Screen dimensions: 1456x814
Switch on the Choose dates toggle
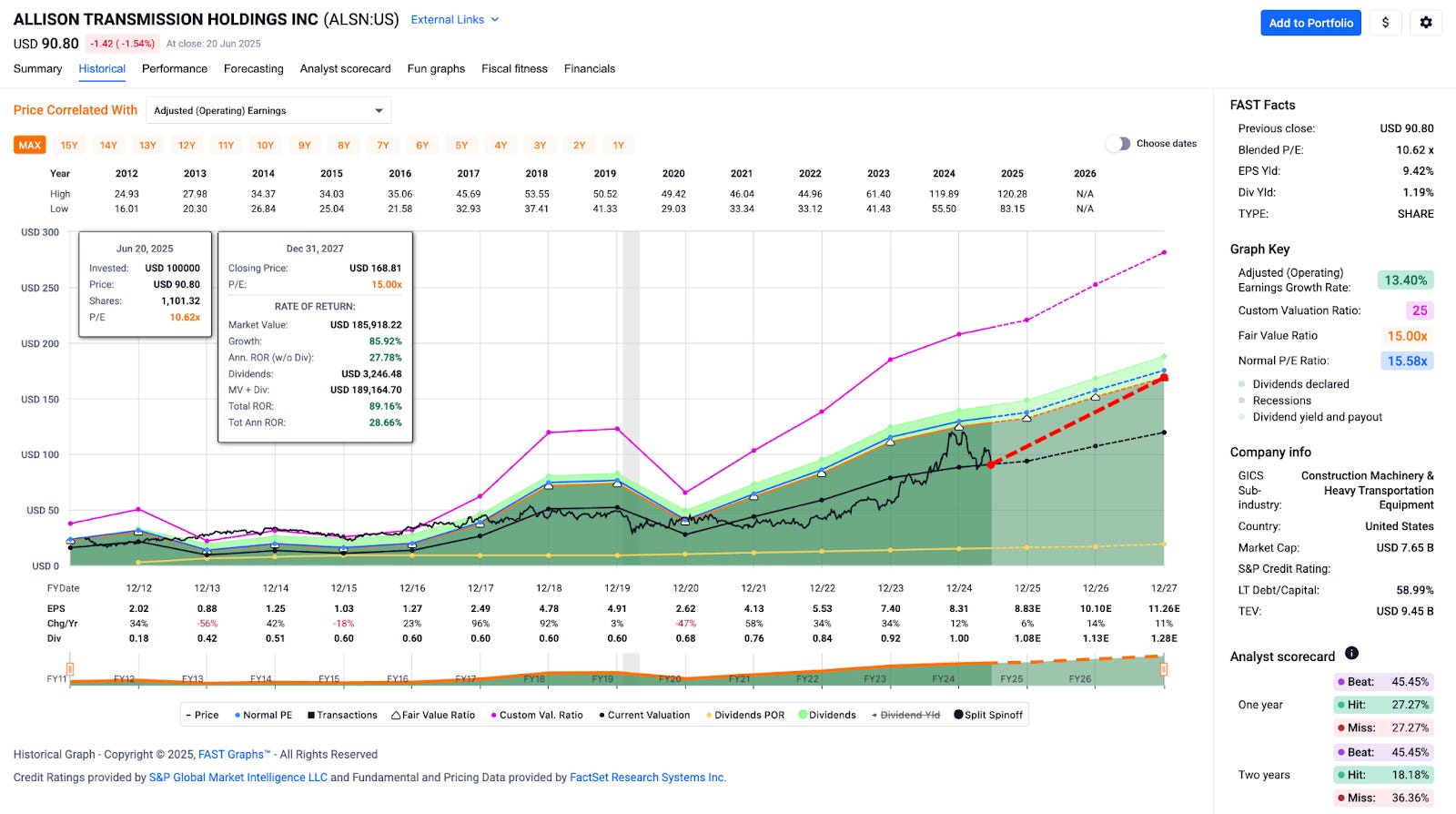coord(1118,144)
